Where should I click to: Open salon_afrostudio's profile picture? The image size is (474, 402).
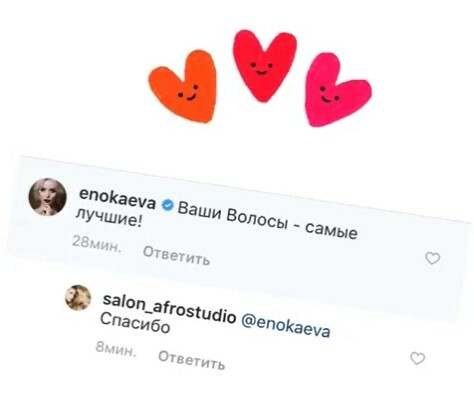point(78,298)
